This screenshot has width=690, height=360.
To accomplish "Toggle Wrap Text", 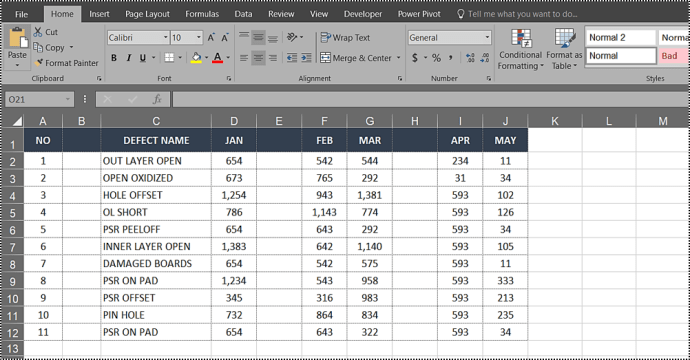I will [x=345, y=38].
